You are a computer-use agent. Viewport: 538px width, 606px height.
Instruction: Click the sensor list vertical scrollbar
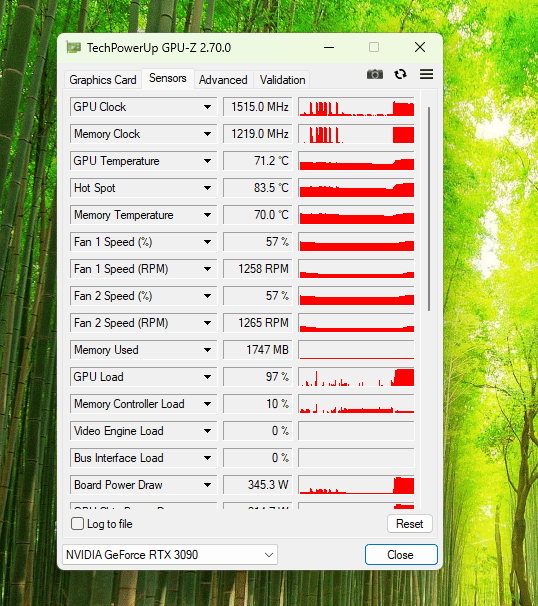(x=429, y=209)
